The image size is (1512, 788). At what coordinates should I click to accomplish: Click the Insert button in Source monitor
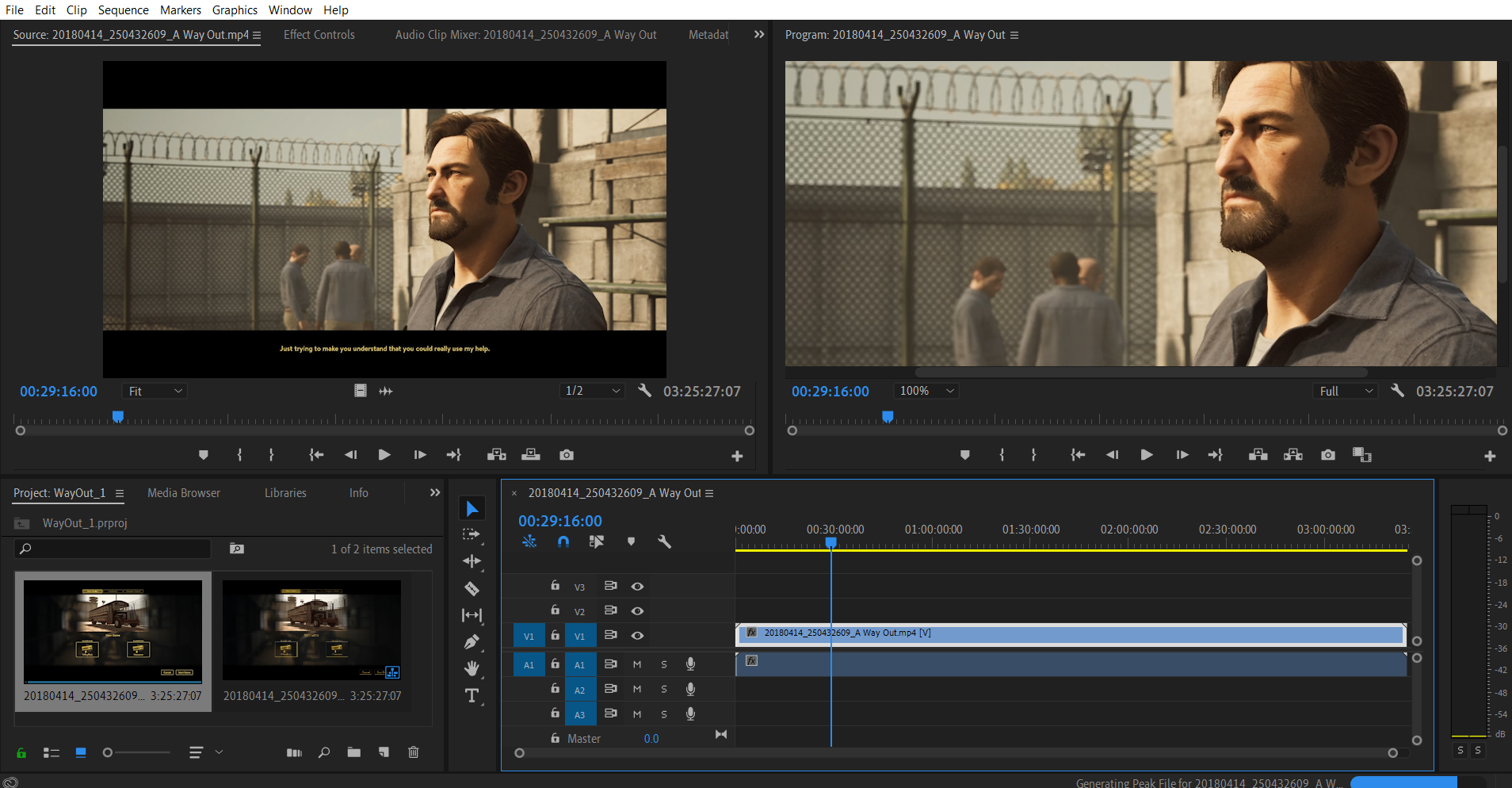pos(497,455)
